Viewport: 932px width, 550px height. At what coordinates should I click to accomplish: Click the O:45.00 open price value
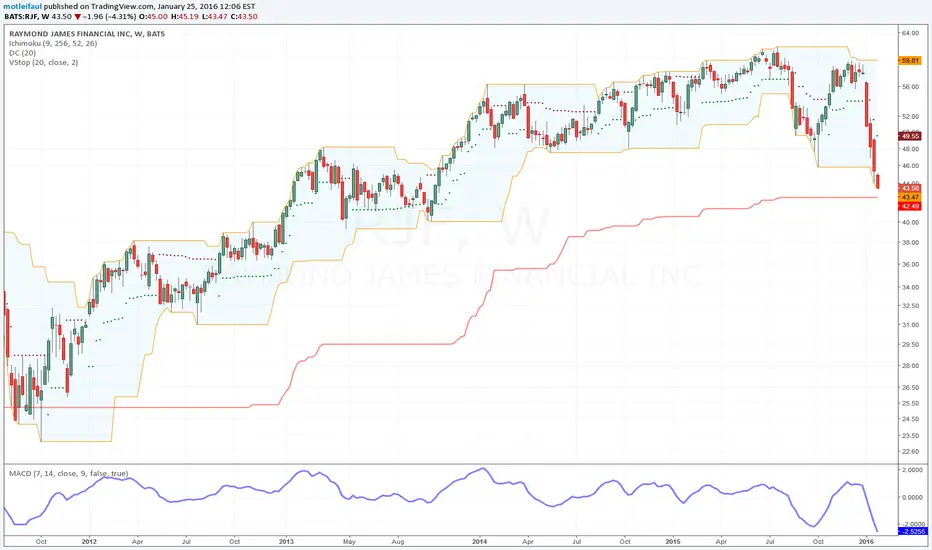[154, 16]
